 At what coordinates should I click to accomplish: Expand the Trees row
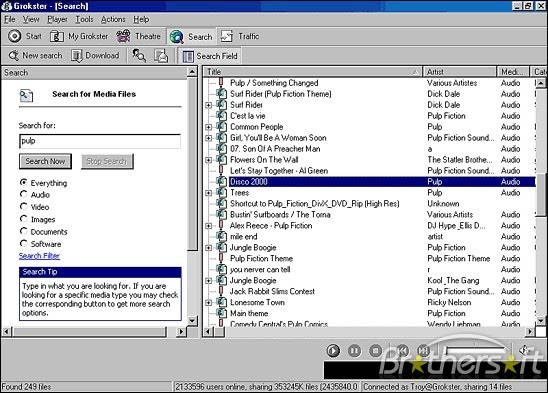tap(209, 193)
